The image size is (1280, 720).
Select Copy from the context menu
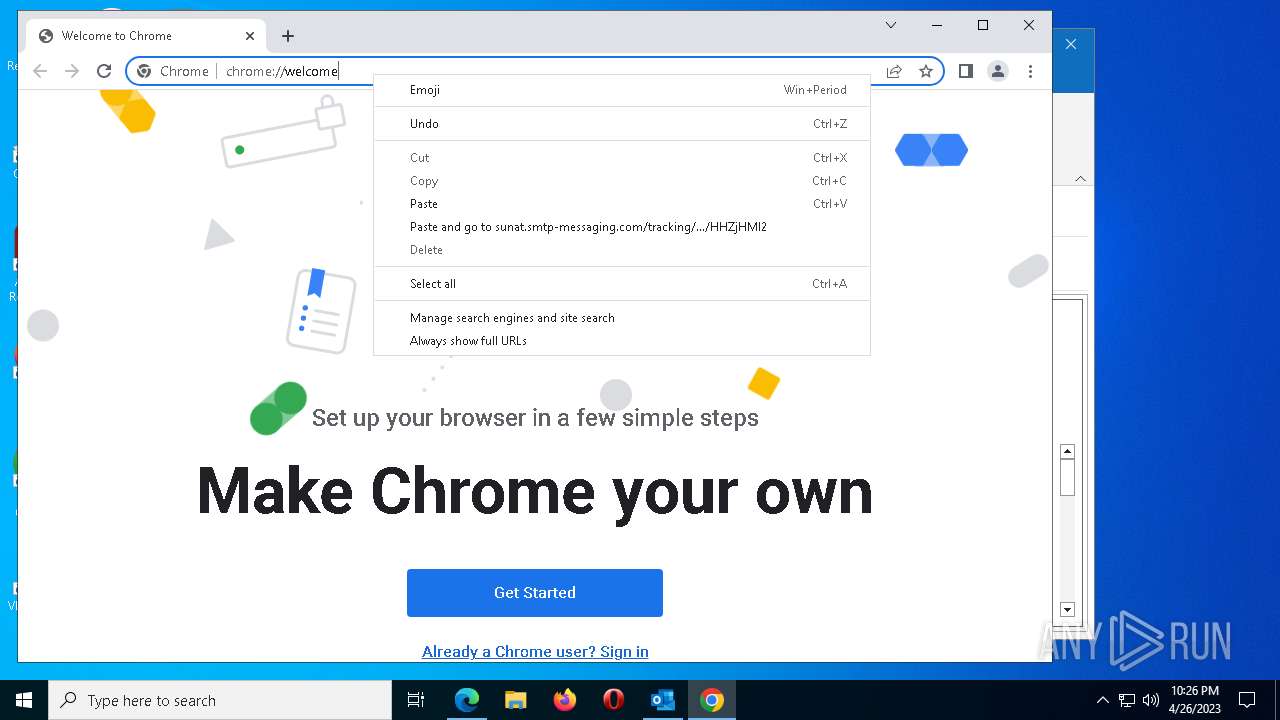tap(622, 181)
